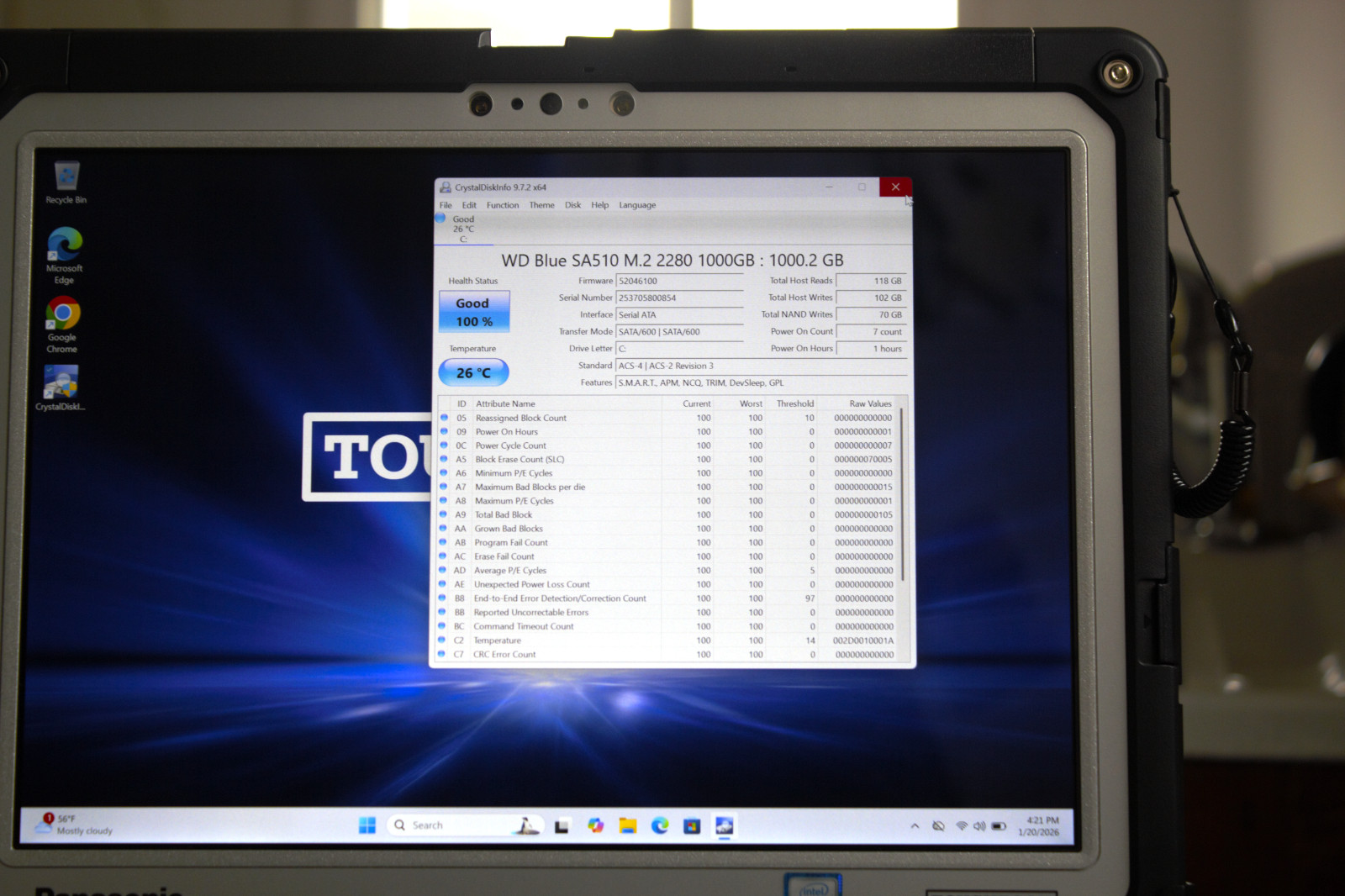Click the Total Host Writes value 102 GB

click(x=871, y=298)
